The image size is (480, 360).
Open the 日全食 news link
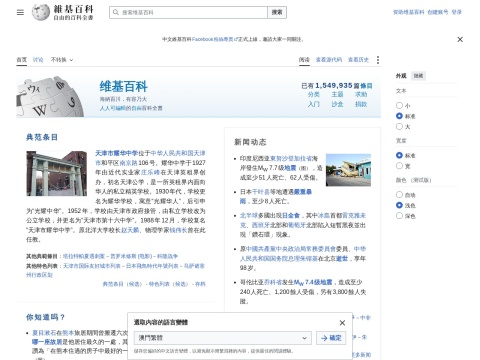coord(291,215)
